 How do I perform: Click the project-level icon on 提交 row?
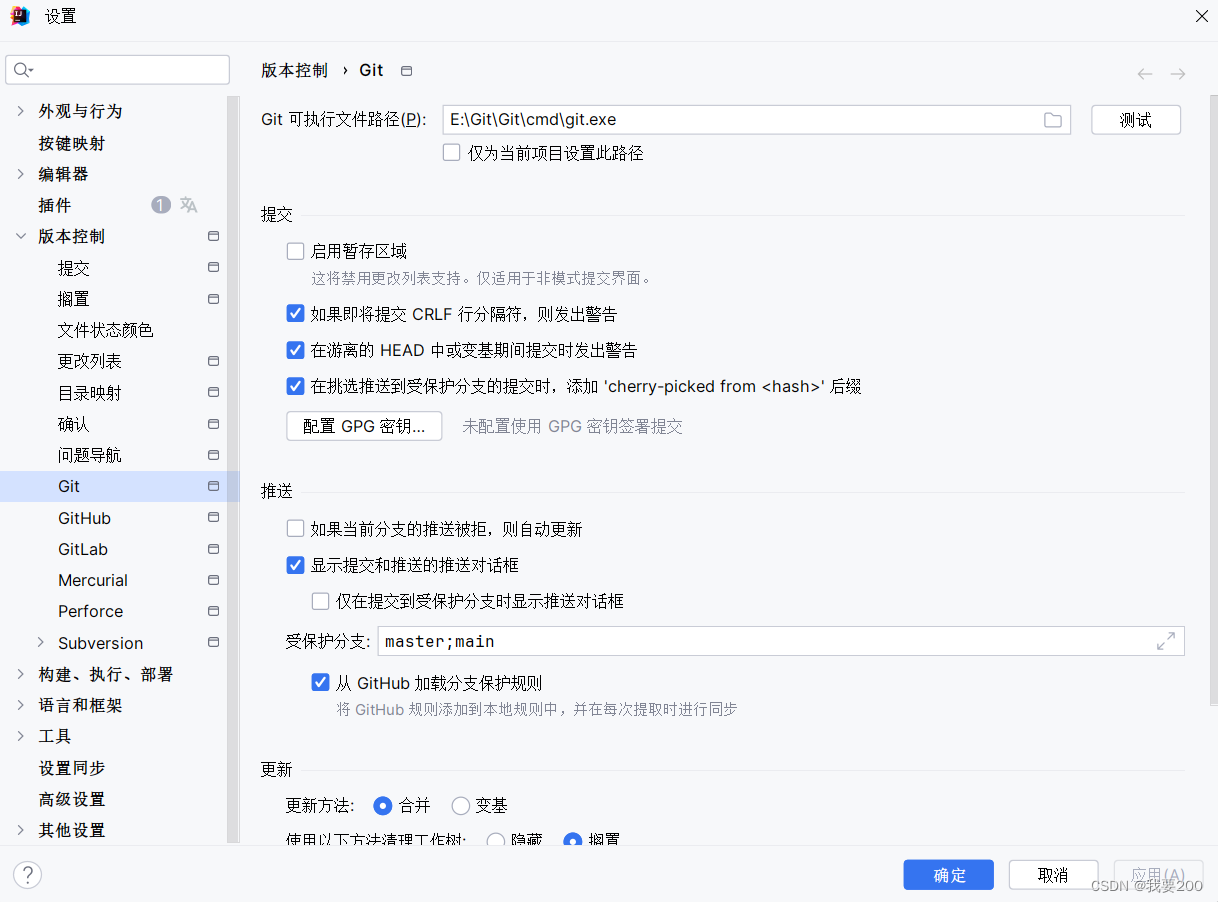[x=213, y=268]
